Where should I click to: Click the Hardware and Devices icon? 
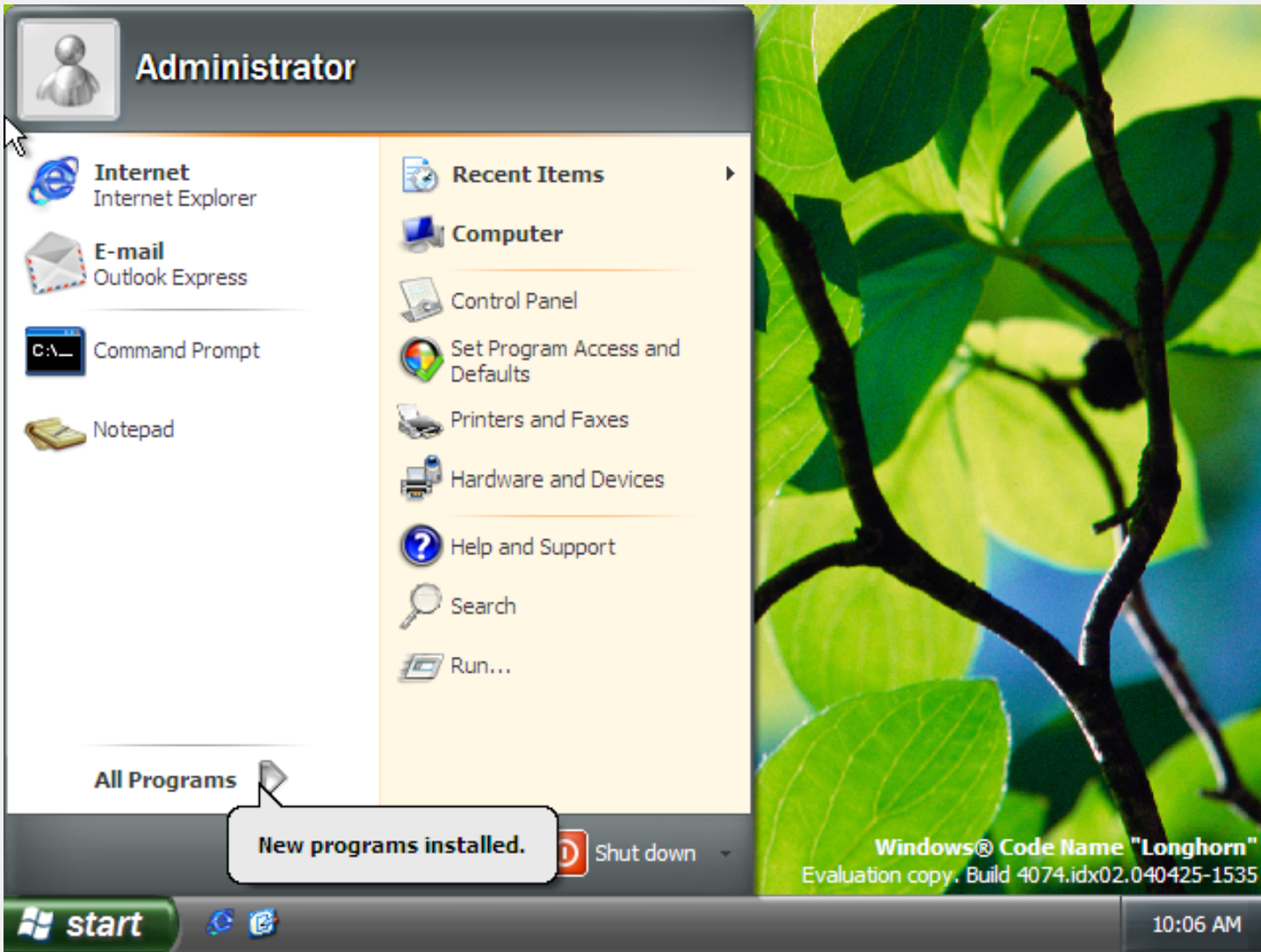coord(422,479)
